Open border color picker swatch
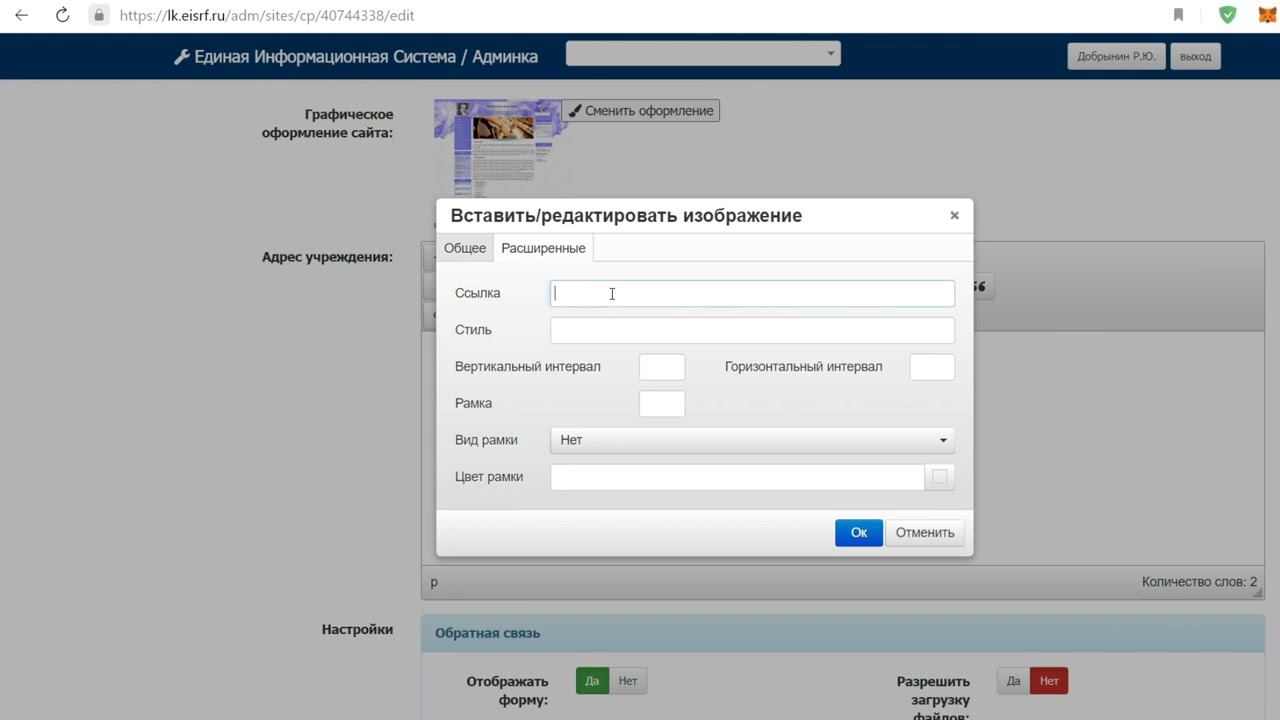Screen dimensions: 1280x720 pos(939,477)
